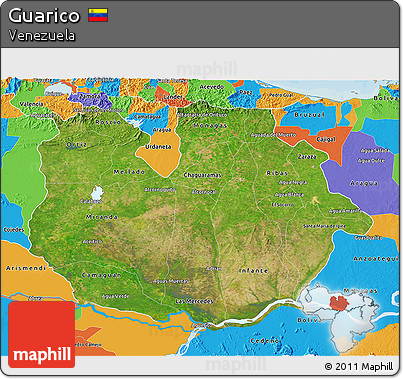The width and height of the screenshot is (403, 379).
Task: Select the Alcornocal label
Action: [204, 192]
